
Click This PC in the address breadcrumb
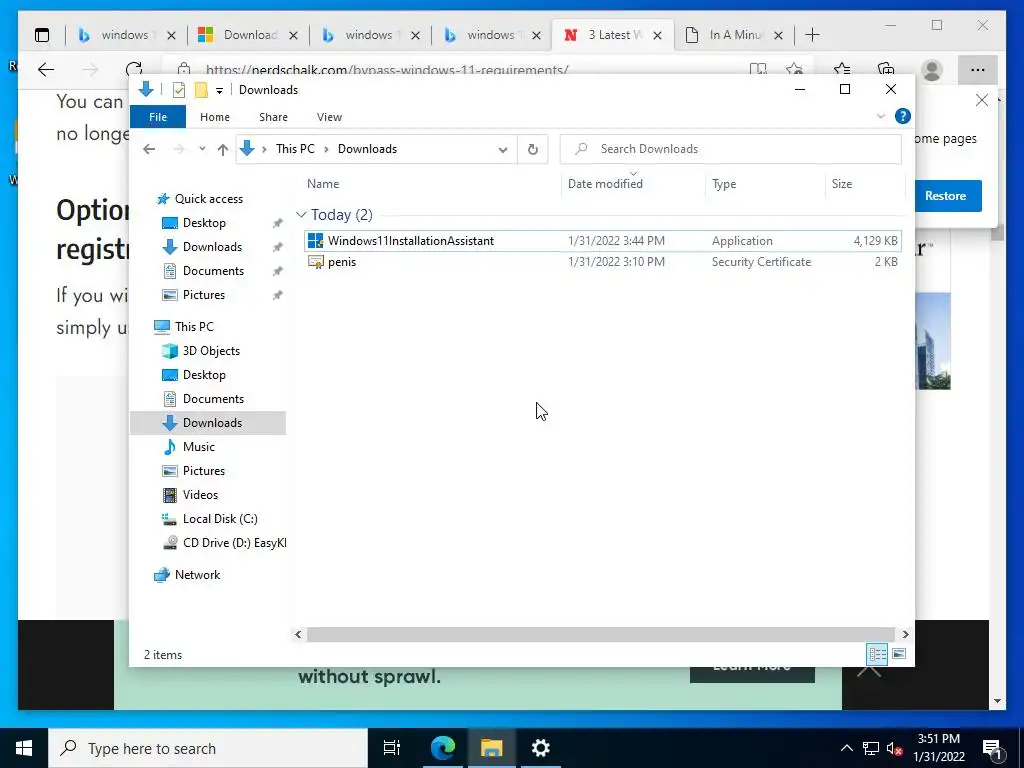click(295, 149)
